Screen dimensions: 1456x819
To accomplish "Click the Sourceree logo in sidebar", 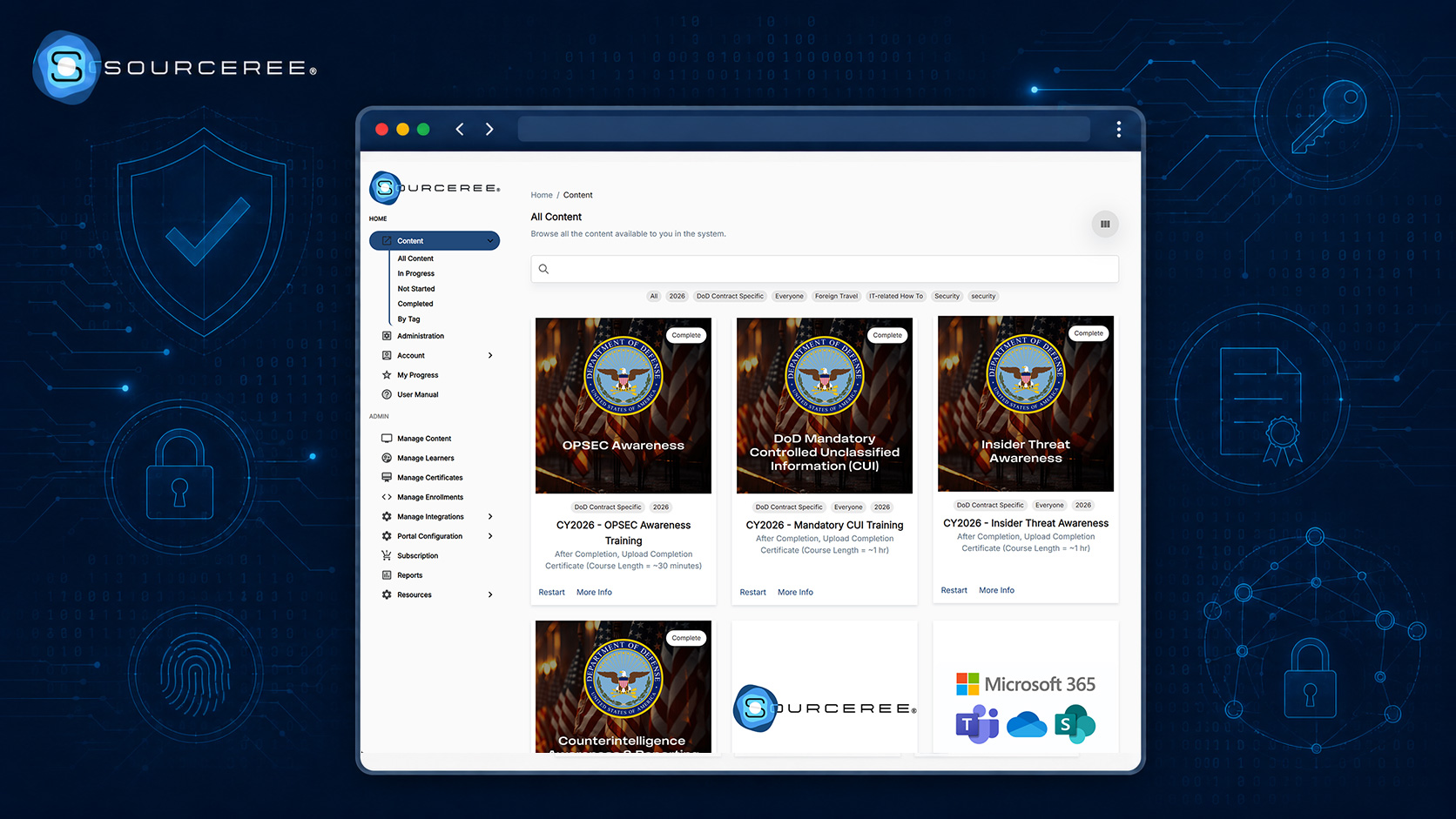I will point(435,188).
